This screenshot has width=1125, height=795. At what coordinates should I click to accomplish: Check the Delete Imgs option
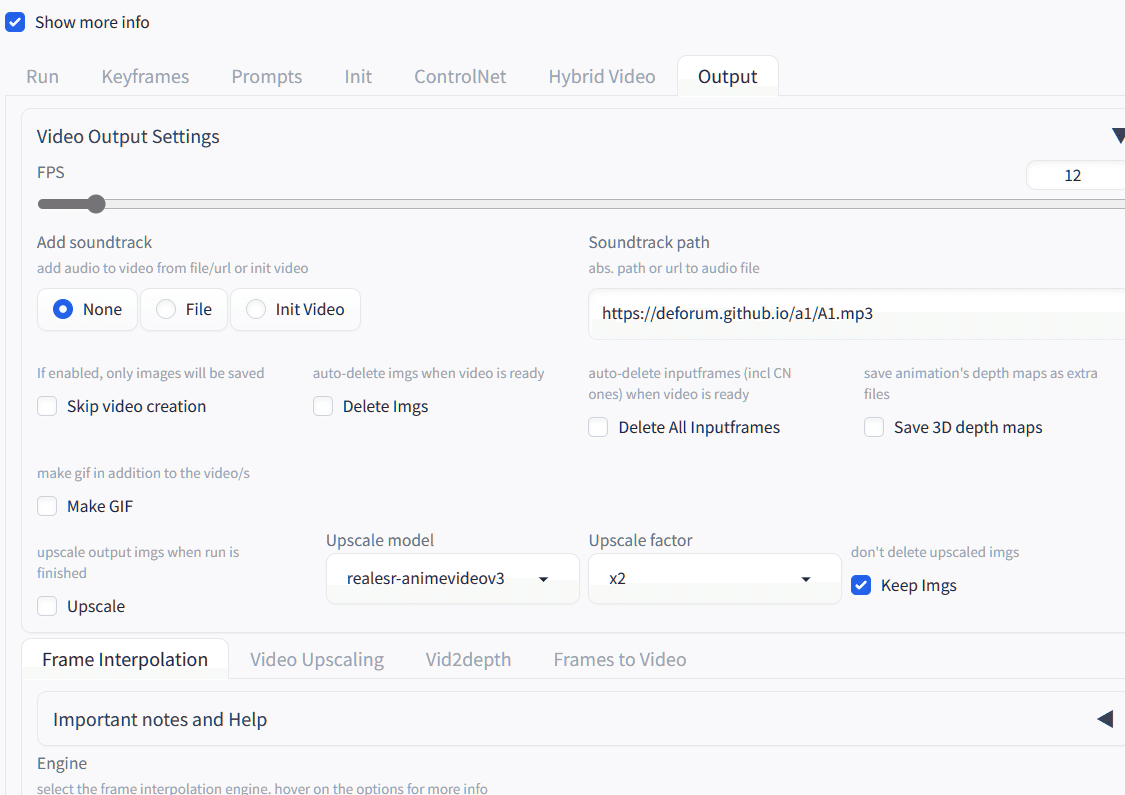(x=323, y=406)
